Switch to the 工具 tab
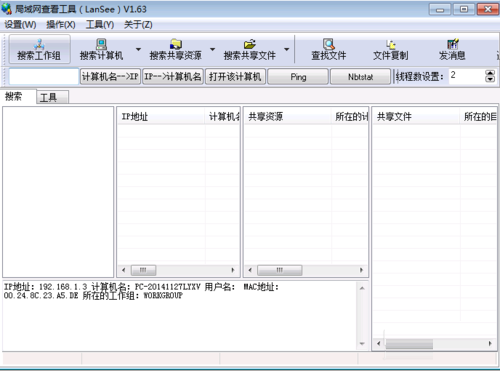The image size is (500, 371). [x=52, y=98]
